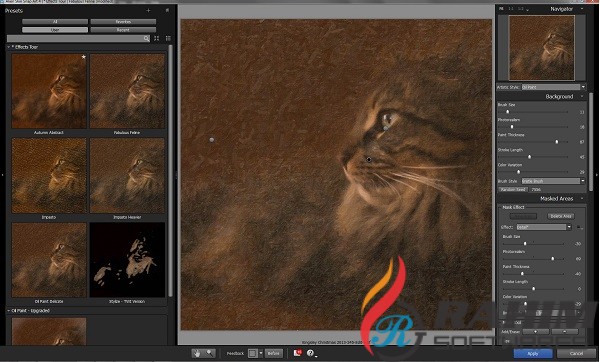The width and height of the screenshot is (600, 362).
Task: Click the minus Erase mask button
Action: pos(565,331)
